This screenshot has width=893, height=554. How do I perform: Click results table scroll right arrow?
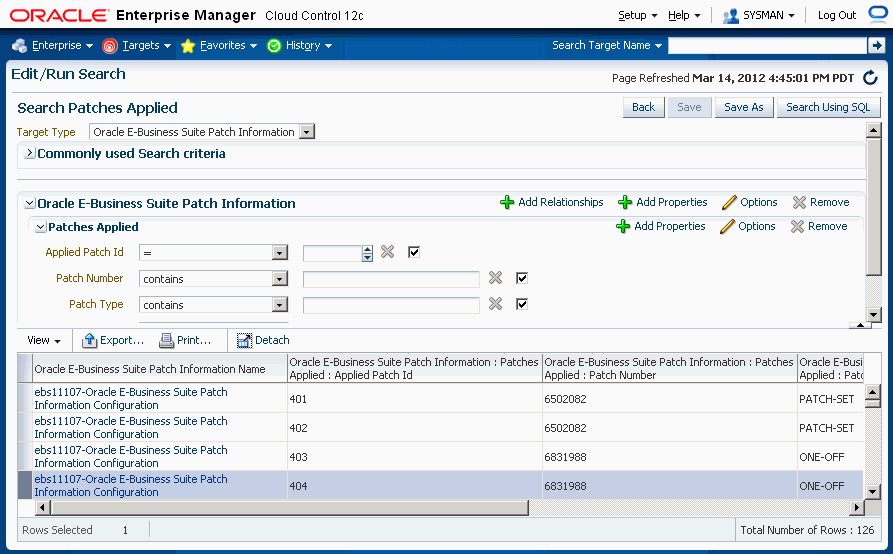(x=857, y=507)
